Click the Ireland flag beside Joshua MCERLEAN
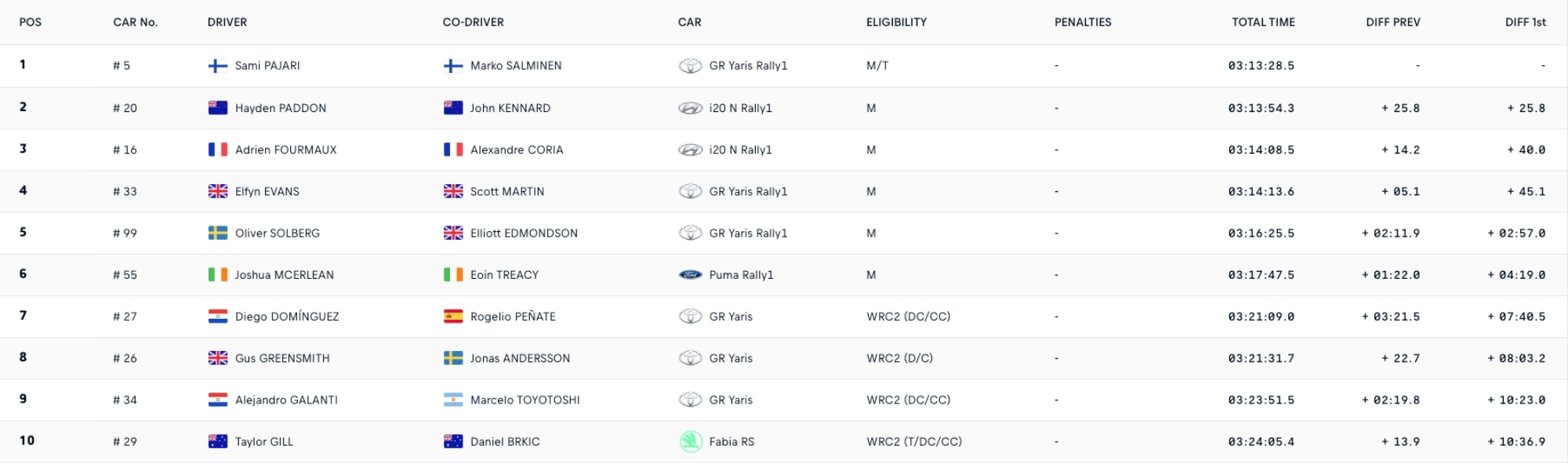The height and width of the screenshot is (463, 1568). pyautogui.click(x=217, y=275)
